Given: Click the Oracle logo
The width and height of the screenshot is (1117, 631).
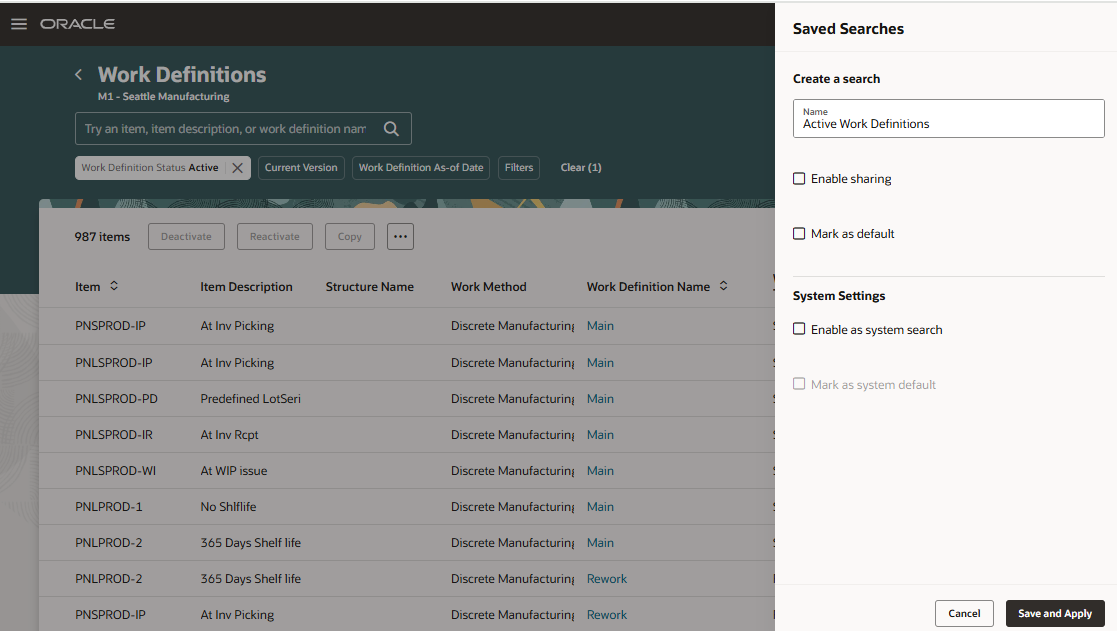Looking at the screenshot, I should pos(77,24).
